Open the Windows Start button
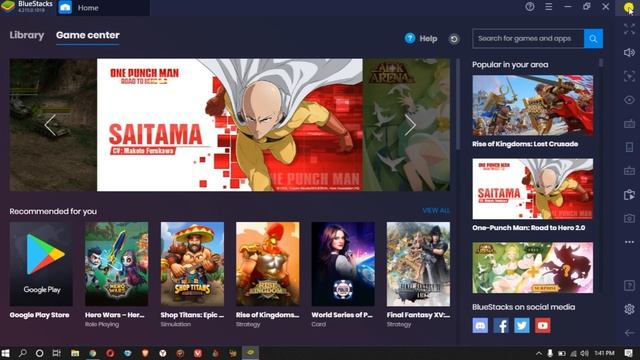Viewport: 640px width, 360px height. coord(5,353)
